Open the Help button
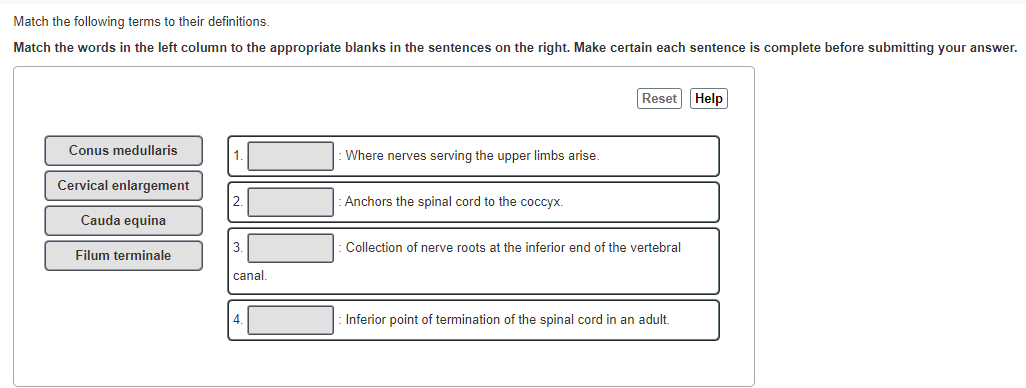 [709, 99]
